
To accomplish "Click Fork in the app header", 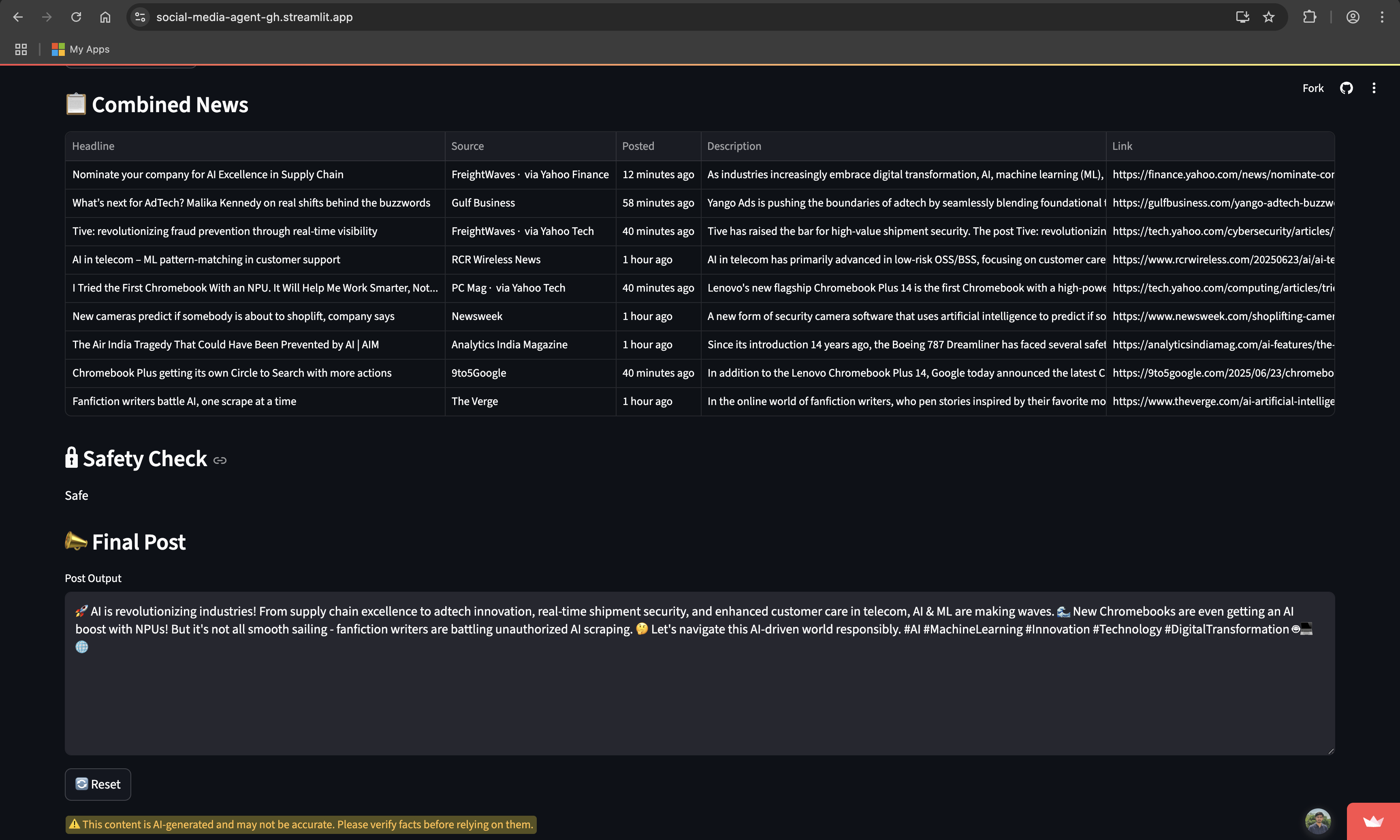I will pos(1312,88).
